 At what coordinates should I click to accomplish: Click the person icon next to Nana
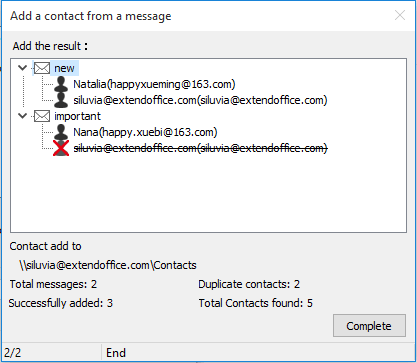point(61,132)
